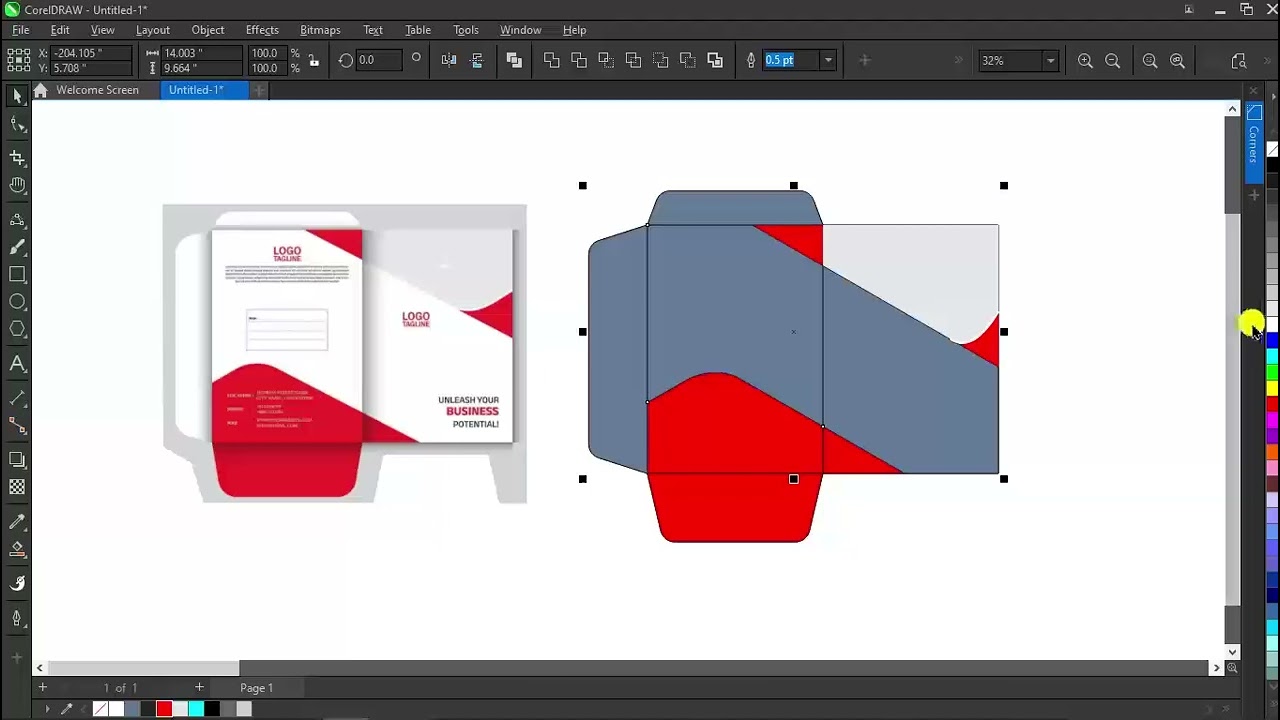Screen dimensions: 1280x720
Task: Select the Rectangle tool
Action: tap(17, 274)
